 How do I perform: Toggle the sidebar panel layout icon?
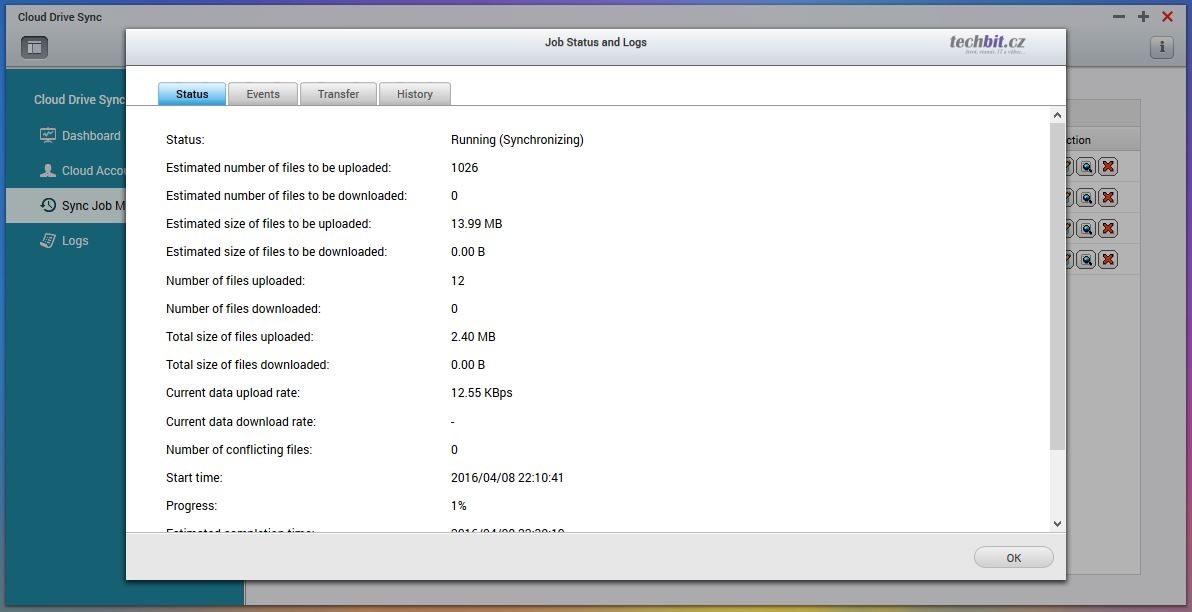35,47
